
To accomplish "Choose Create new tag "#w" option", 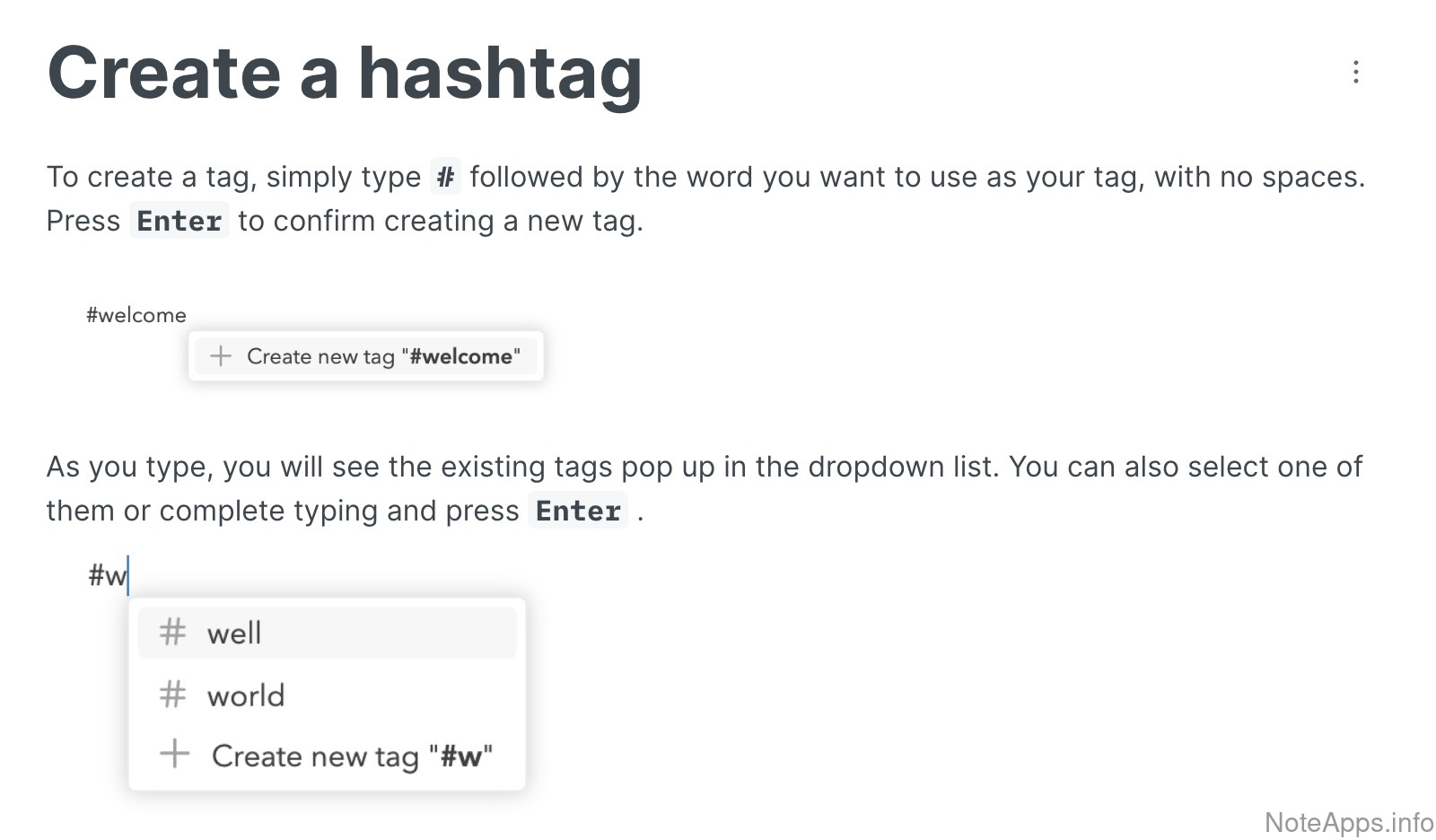I will tap(350, 756).
